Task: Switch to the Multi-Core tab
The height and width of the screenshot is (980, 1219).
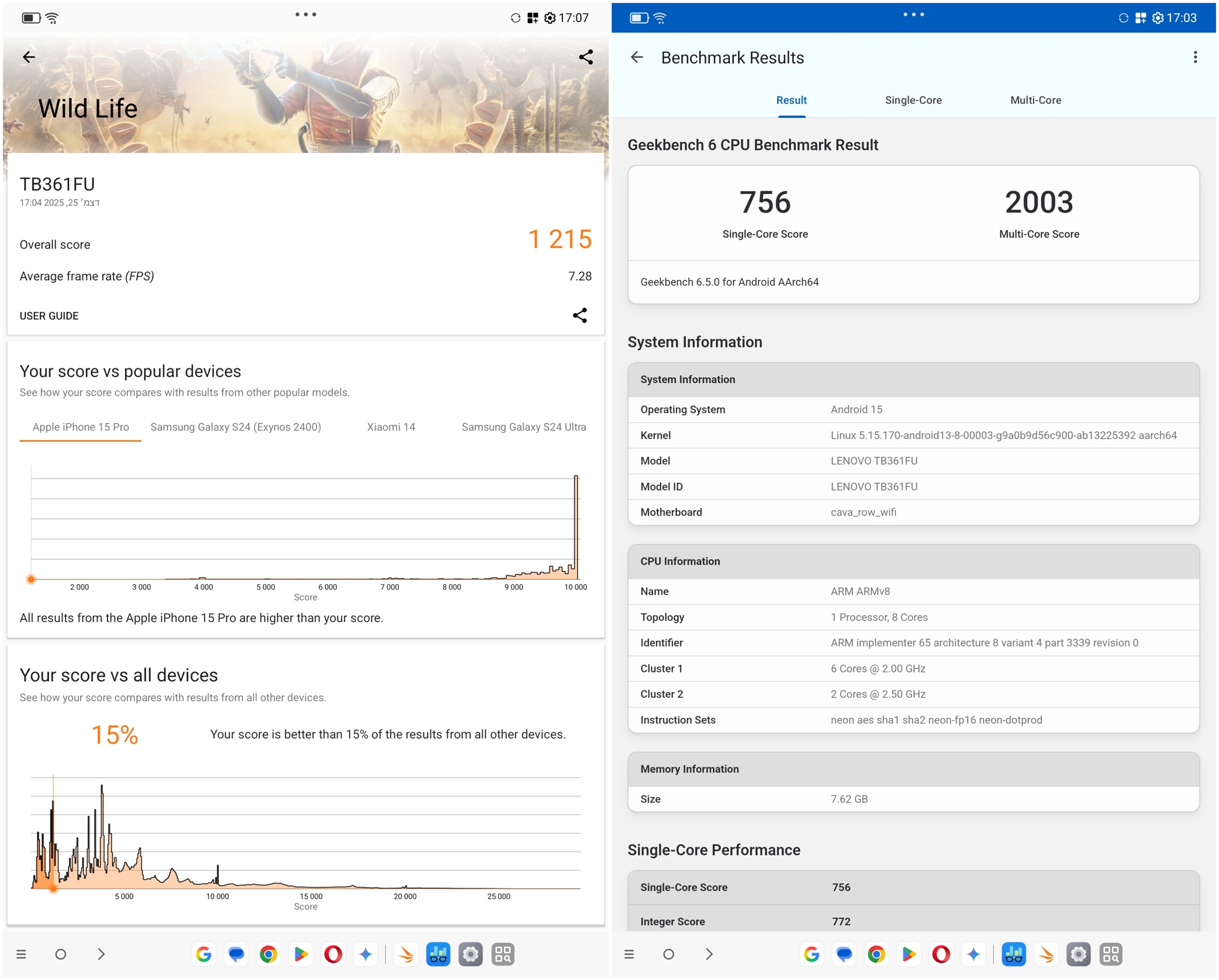Action: (1035, 100)
